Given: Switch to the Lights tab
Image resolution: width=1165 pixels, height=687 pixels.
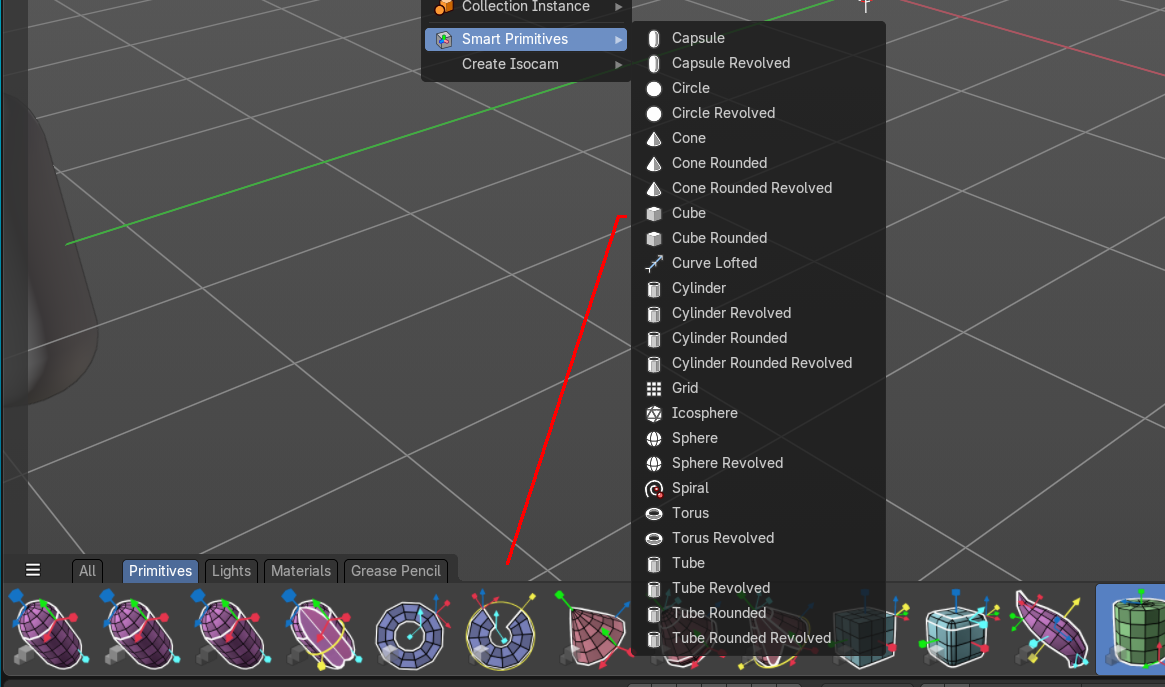Looking at the screenshot, I should [x=231, y=571].
